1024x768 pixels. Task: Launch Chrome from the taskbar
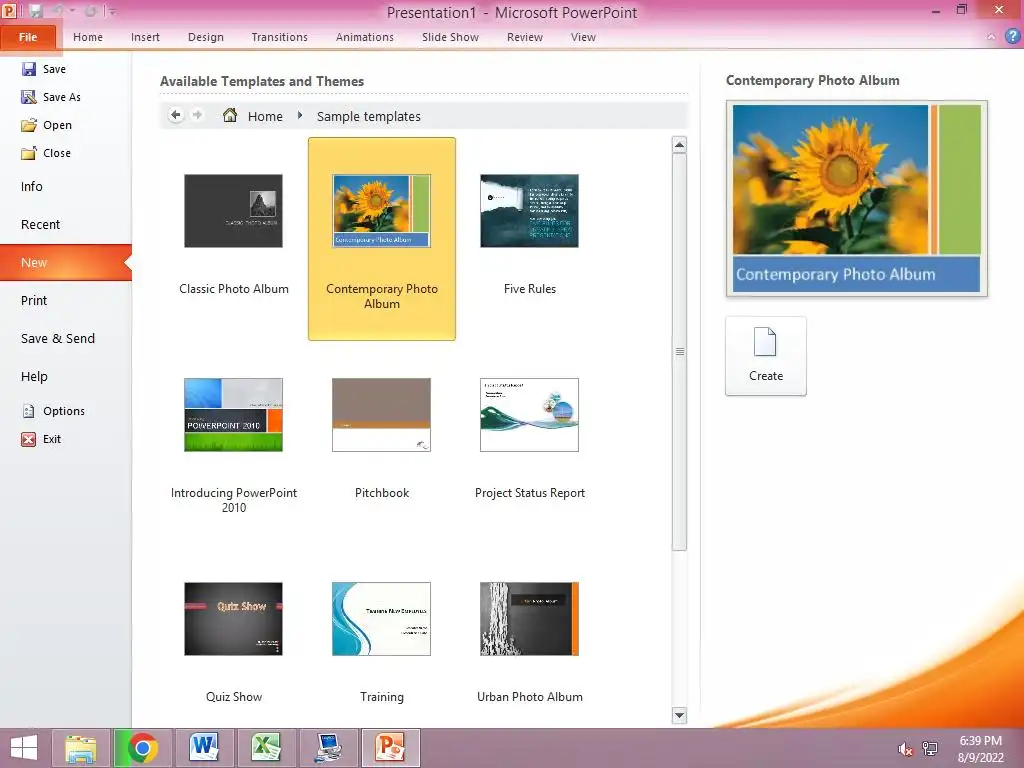click(143, 748)
